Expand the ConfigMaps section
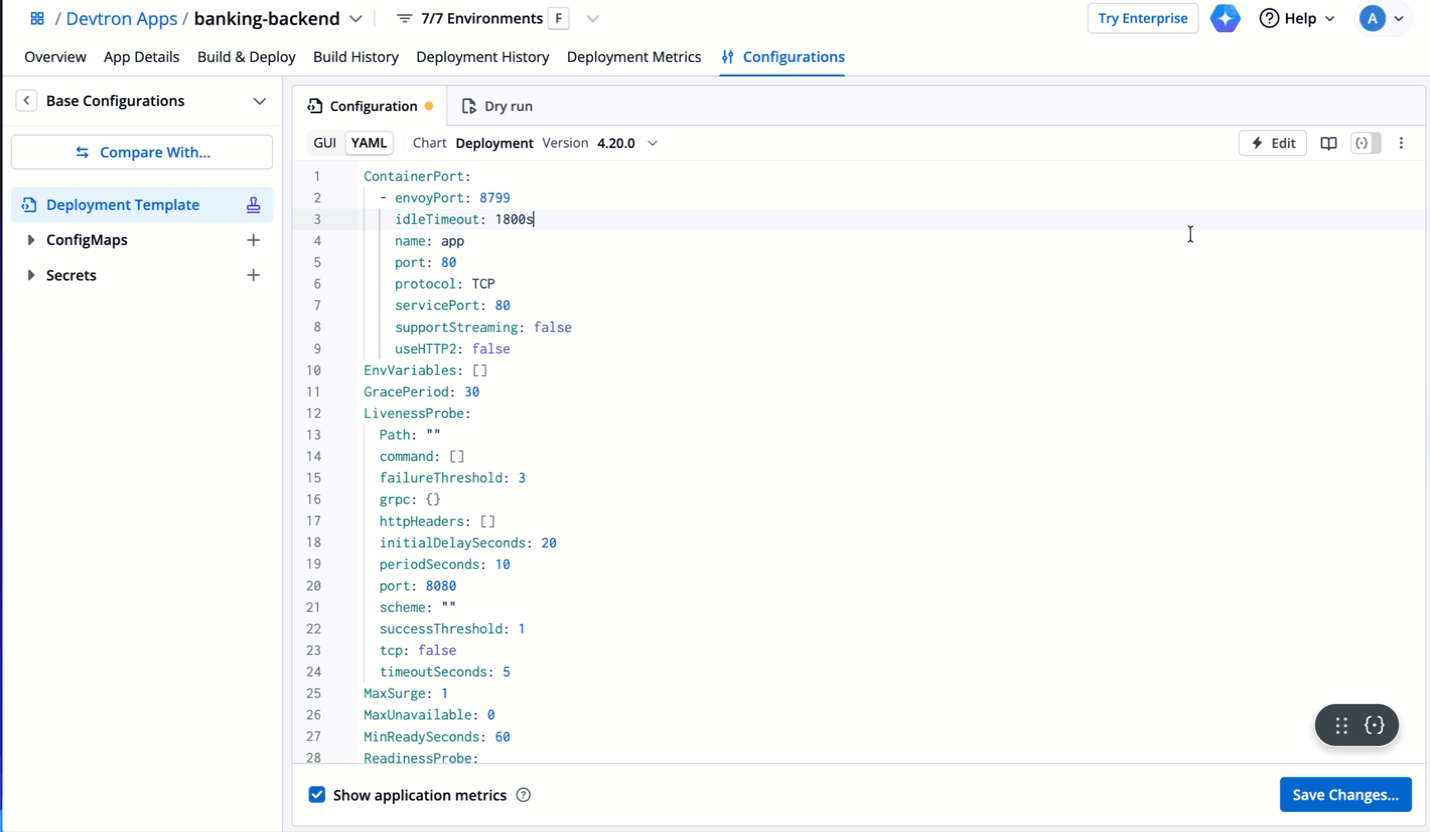 [31, 240]
